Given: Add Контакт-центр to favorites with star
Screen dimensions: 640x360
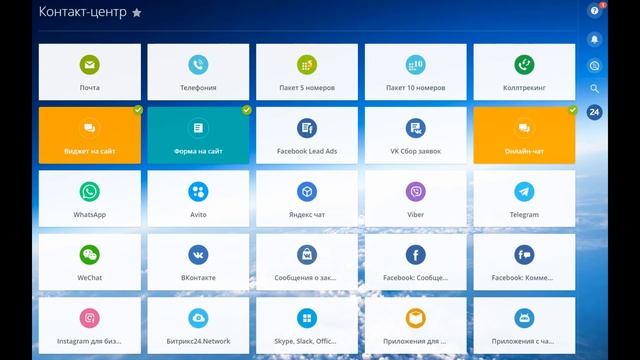Looking at the screenshot, I should 137,13.
